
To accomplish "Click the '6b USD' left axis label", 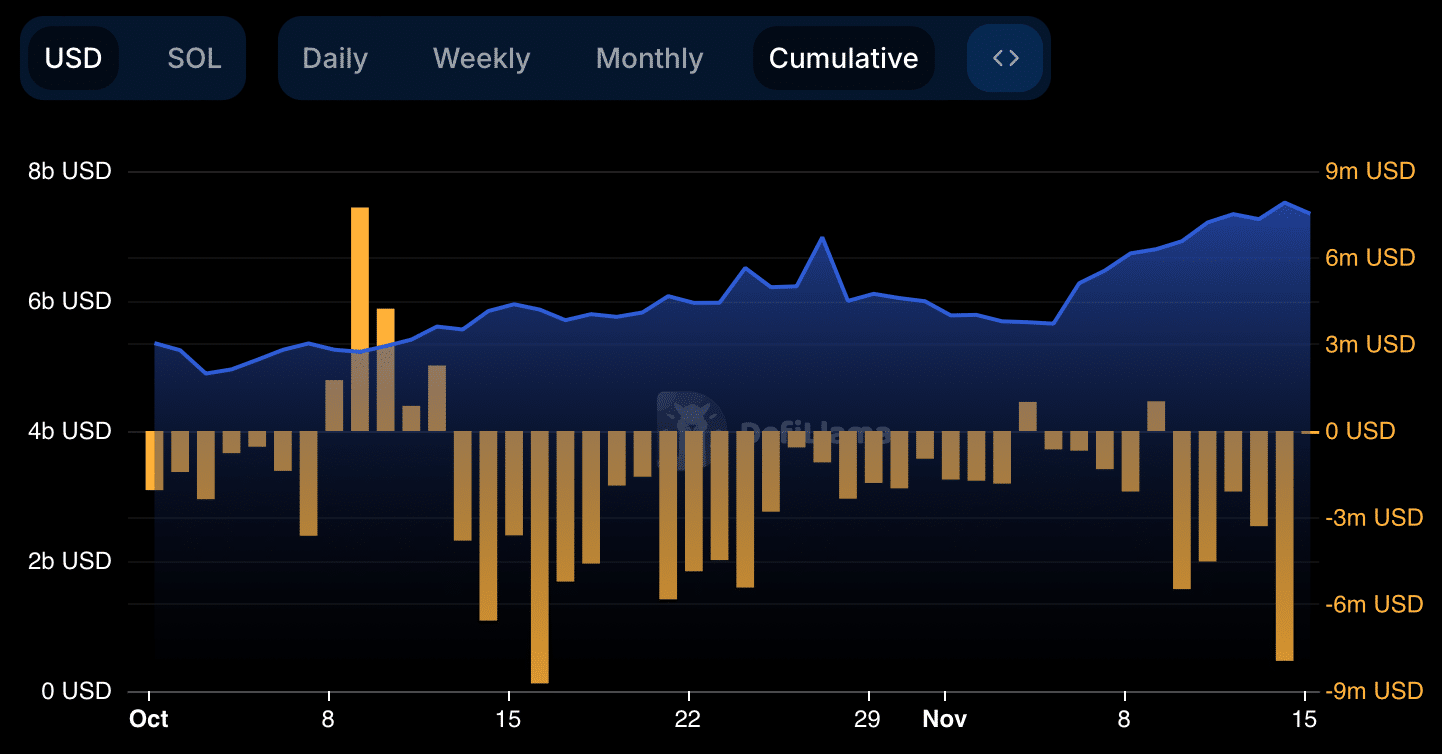I will point(69,301).
